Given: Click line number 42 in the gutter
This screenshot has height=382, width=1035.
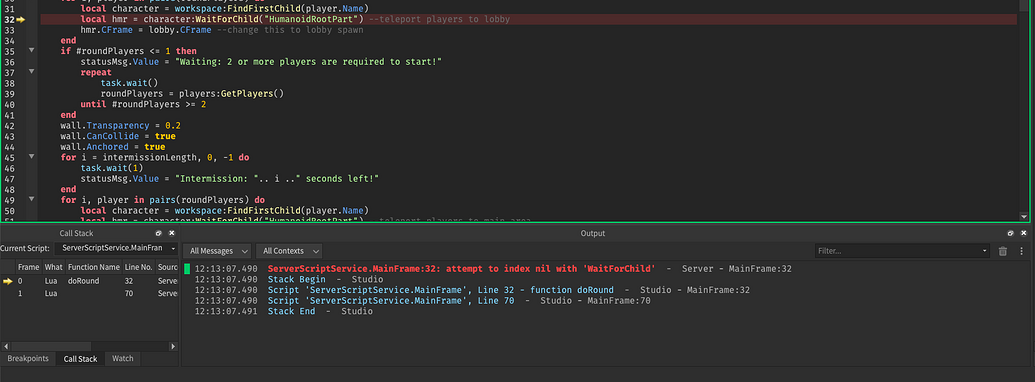Looking at the screenshot, I should click(x=9, y=125).
